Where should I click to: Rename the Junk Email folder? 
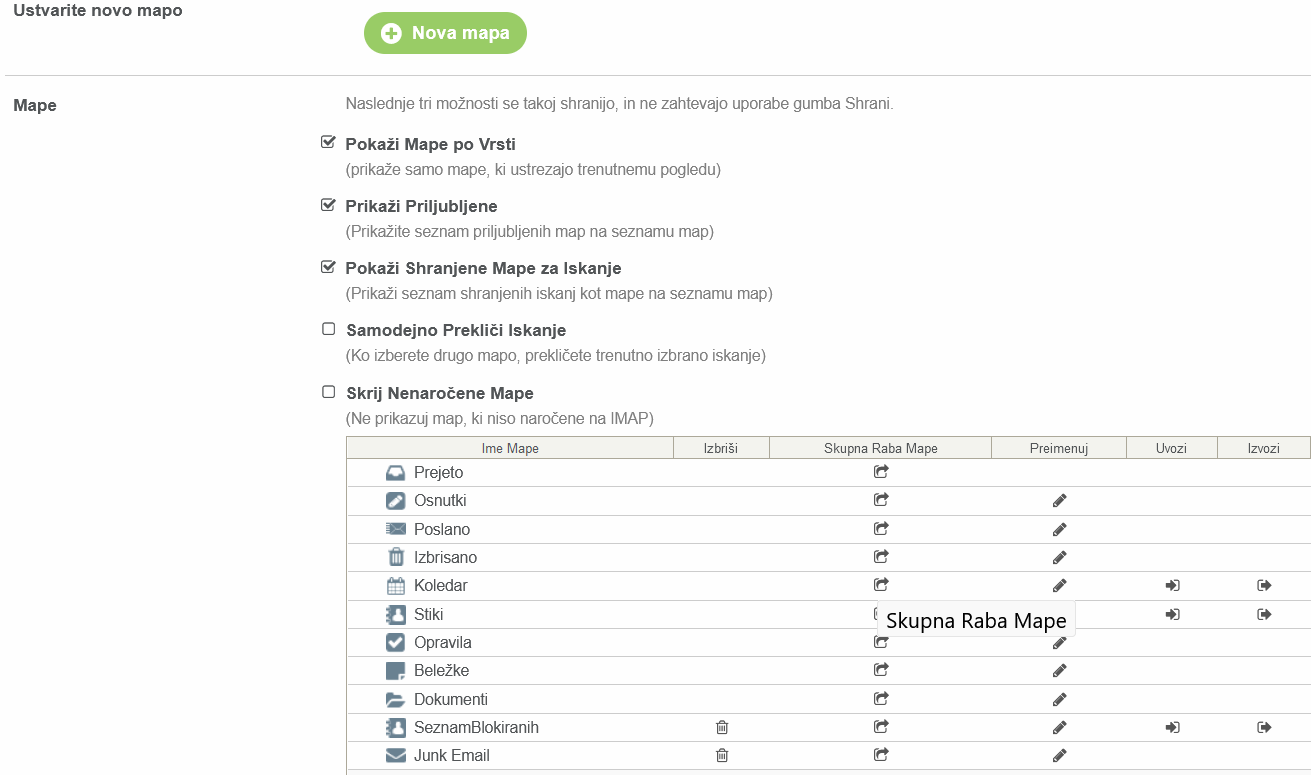click(x=1060, y=756)
